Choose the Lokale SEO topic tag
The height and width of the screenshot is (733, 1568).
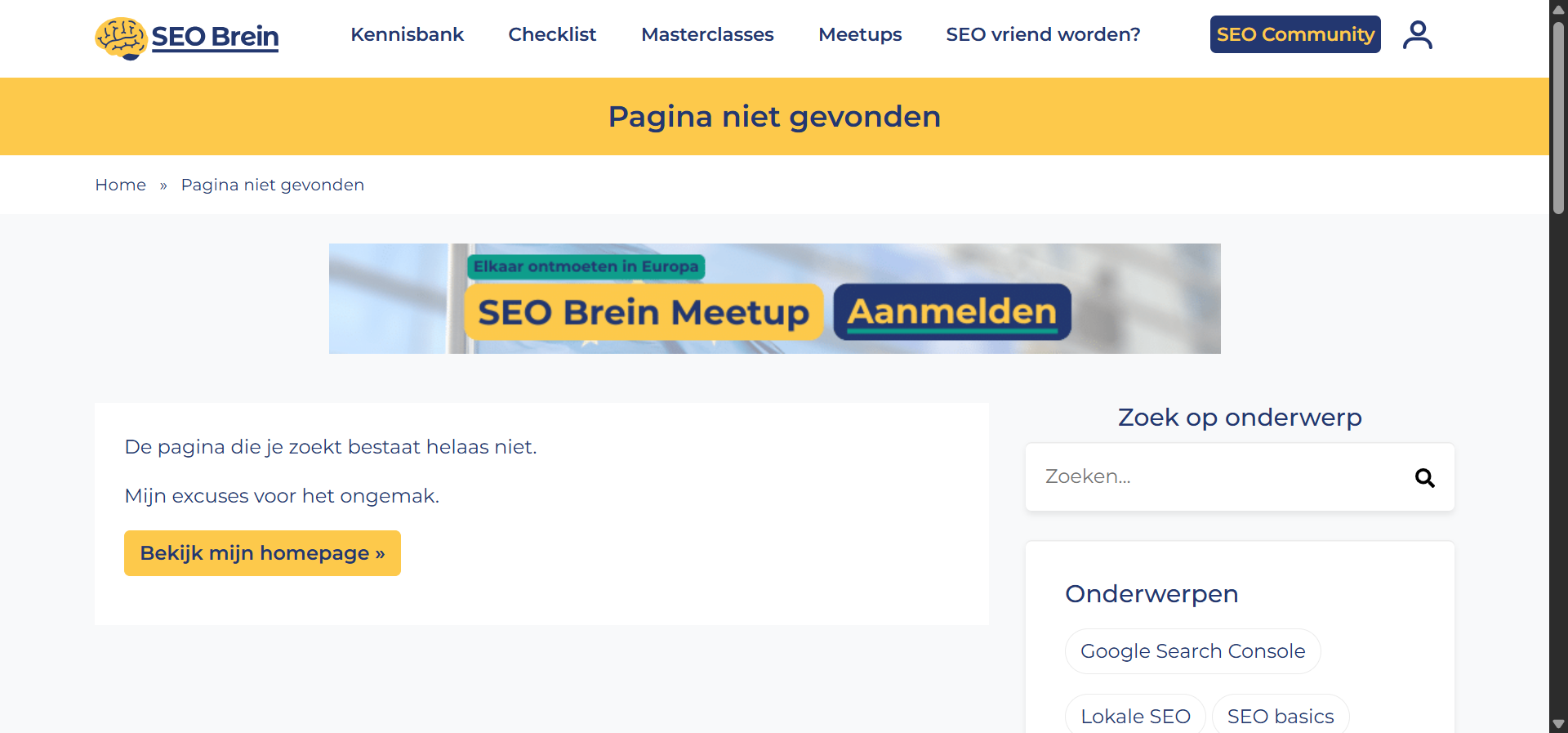pos(1134,715)
